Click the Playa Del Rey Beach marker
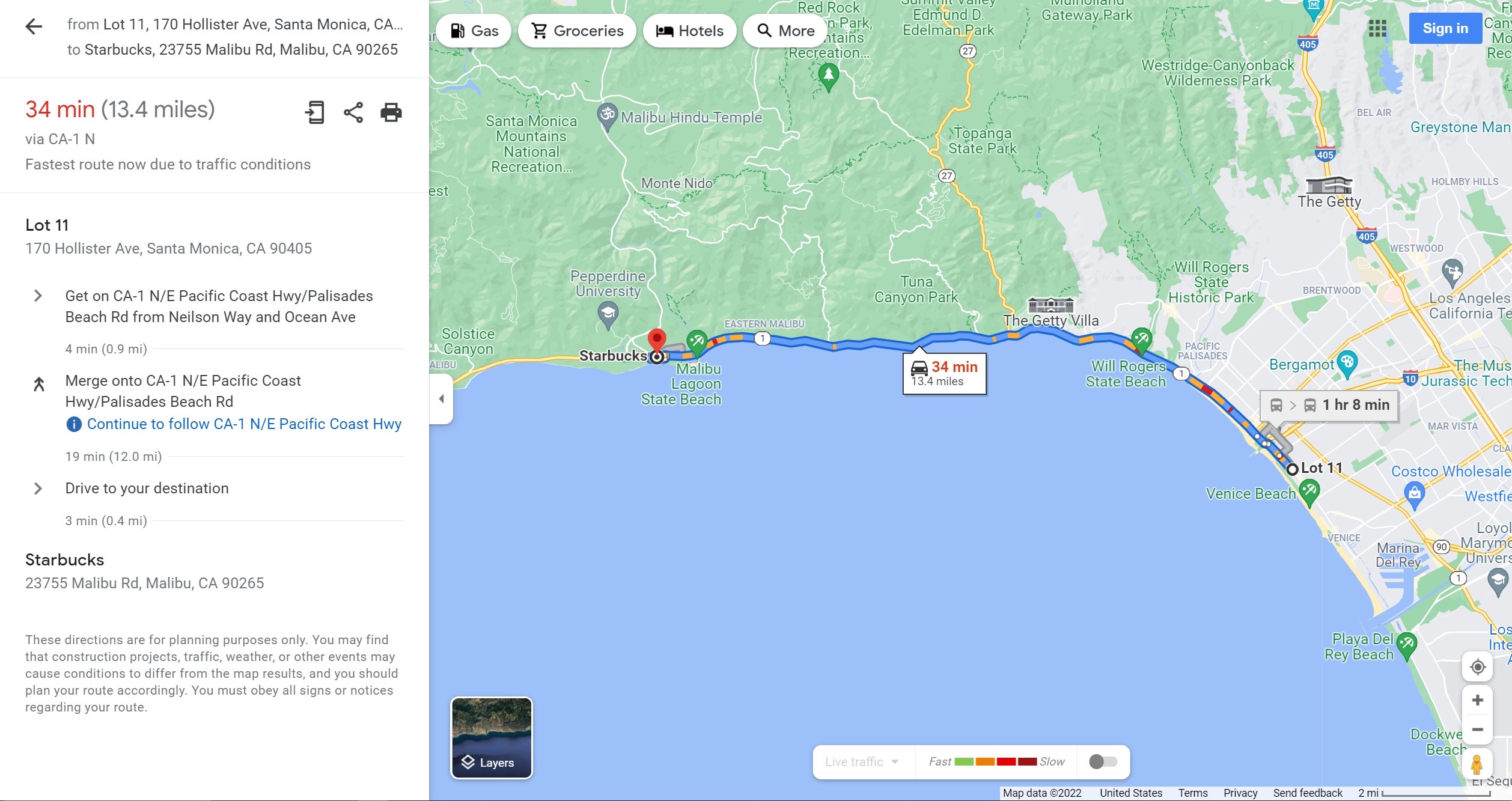 (1406, 646)
